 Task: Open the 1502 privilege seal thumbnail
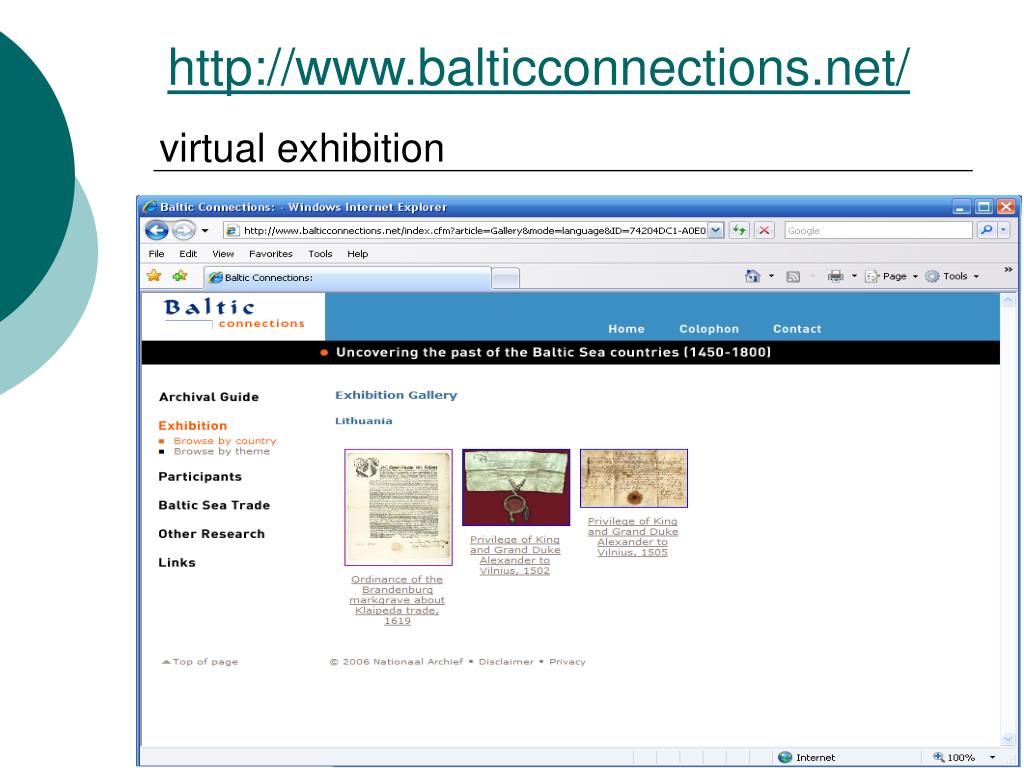click(x=516, y=487)
